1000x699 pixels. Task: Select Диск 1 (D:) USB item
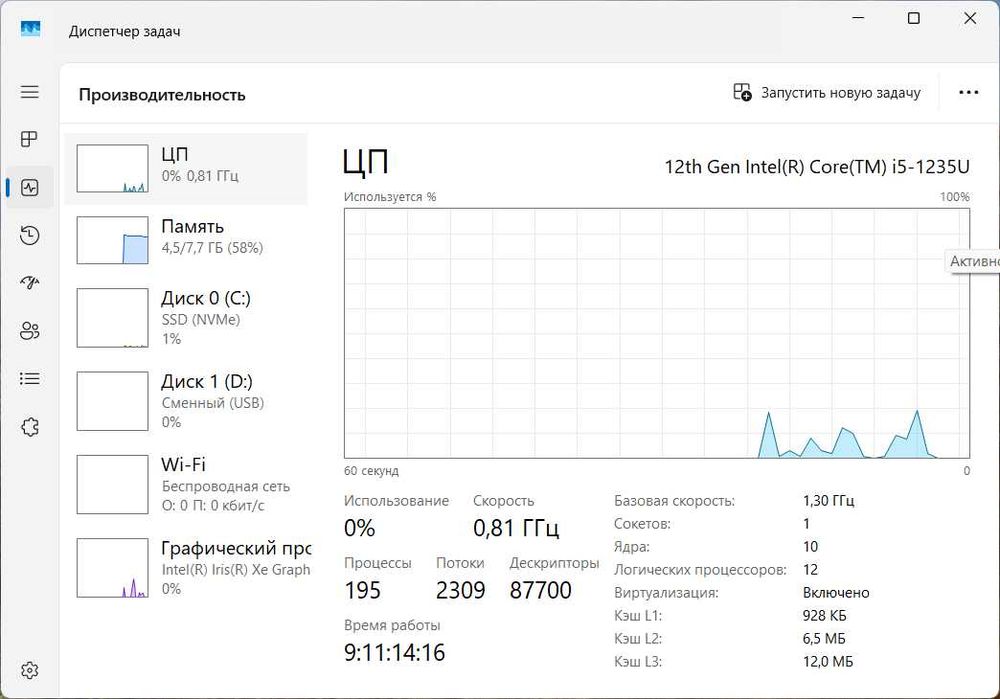[x=186, y=401]
